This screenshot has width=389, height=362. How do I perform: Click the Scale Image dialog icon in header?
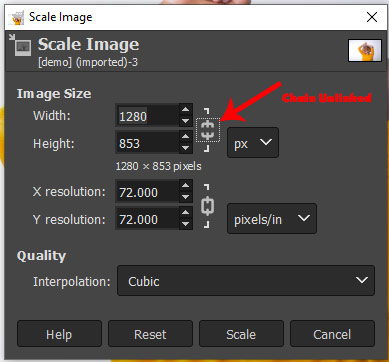20,45
